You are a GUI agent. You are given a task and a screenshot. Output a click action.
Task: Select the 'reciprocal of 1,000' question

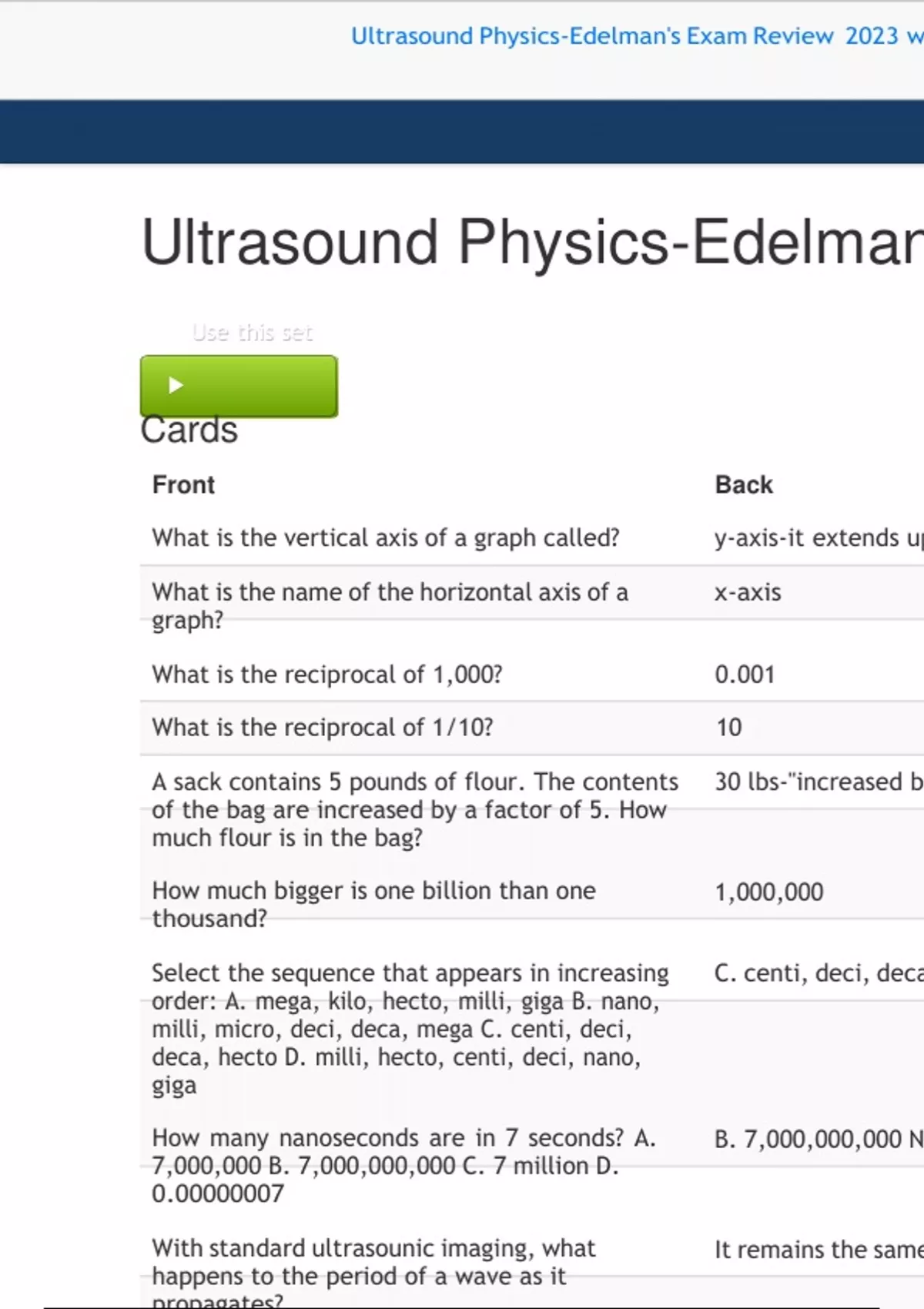pyautogui.click(x=326, y=675)
